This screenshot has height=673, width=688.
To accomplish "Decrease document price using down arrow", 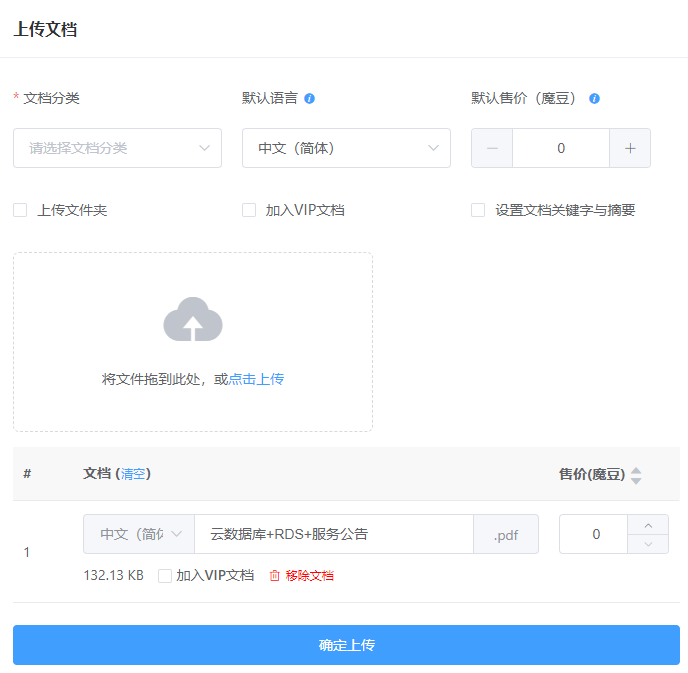I will [x=648, y=543].
